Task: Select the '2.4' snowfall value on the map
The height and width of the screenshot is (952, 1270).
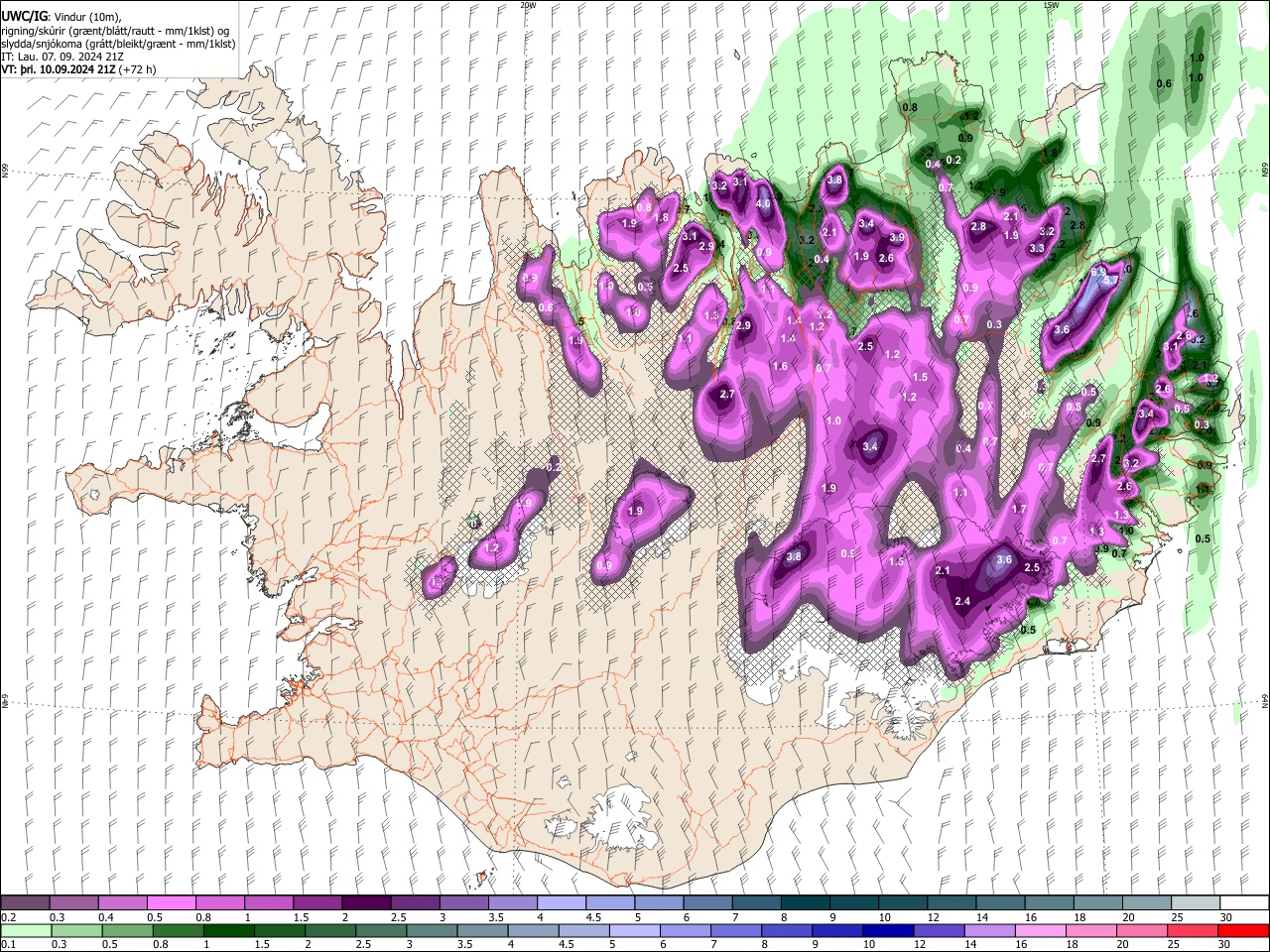Action: 961,602
